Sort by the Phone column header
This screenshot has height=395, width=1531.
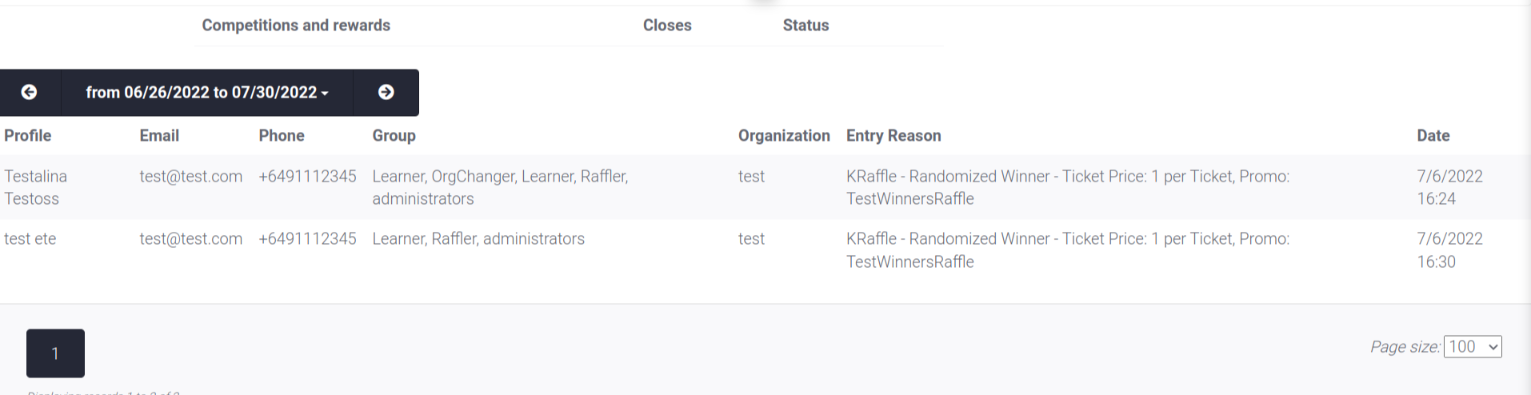click(x=282, y=136)
